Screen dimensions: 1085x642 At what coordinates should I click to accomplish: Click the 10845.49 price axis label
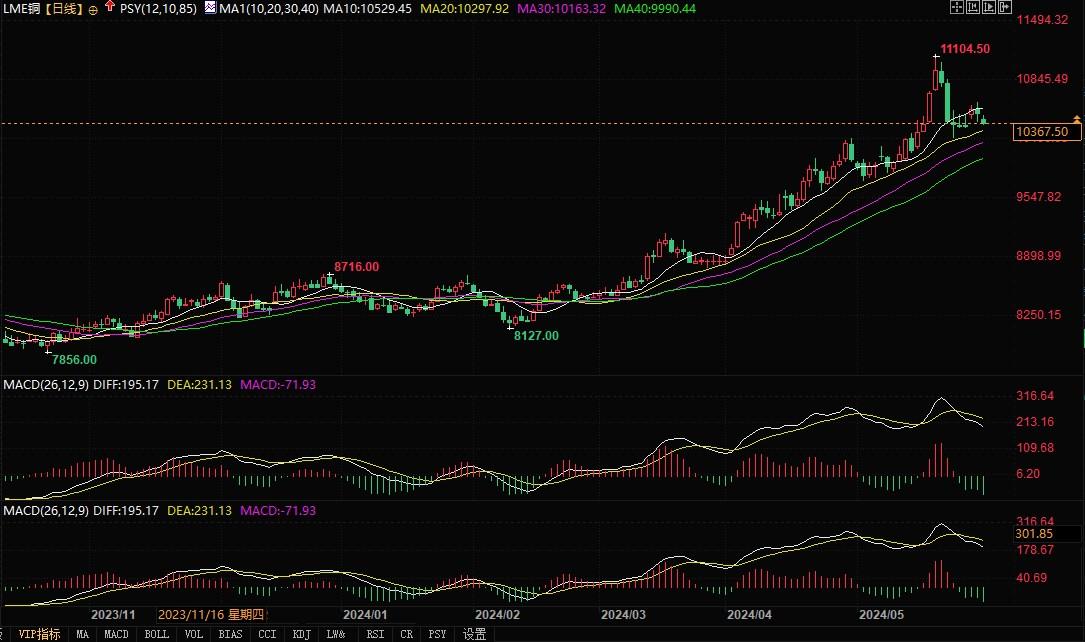point(1042,78)
